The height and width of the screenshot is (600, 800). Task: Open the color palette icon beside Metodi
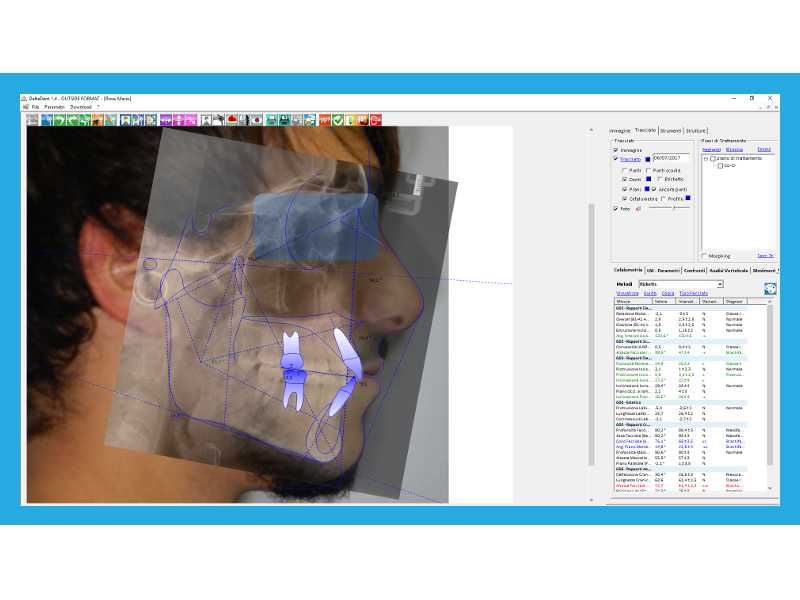point(770,289)
